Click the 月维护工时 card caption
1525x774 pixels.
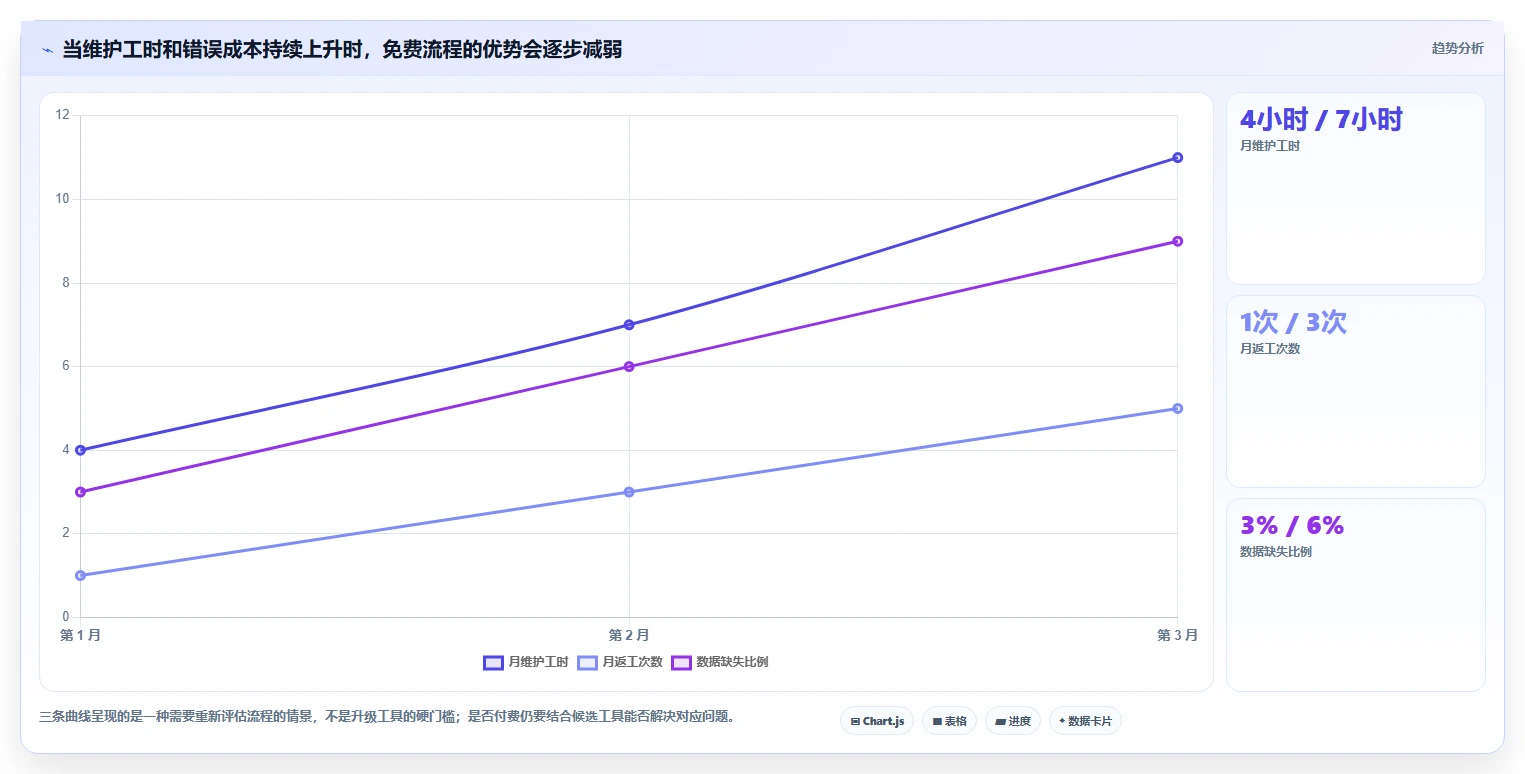pos(1270,146)
